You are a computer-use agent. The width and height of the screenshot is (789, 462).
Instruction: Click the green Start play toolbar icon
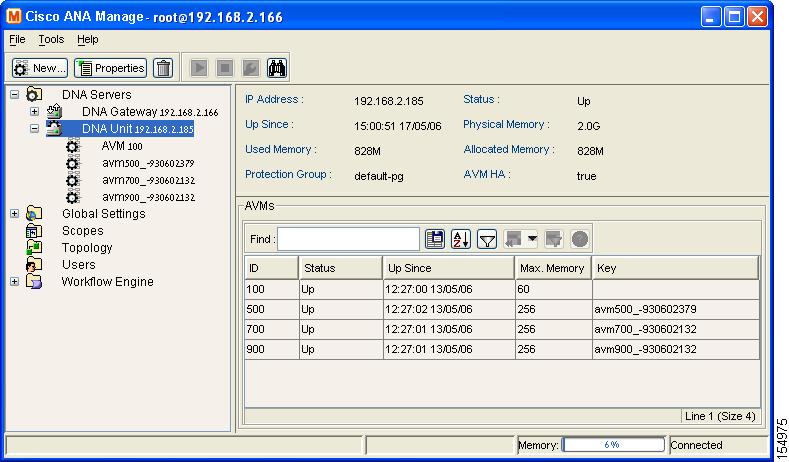(x=199, y=68)
